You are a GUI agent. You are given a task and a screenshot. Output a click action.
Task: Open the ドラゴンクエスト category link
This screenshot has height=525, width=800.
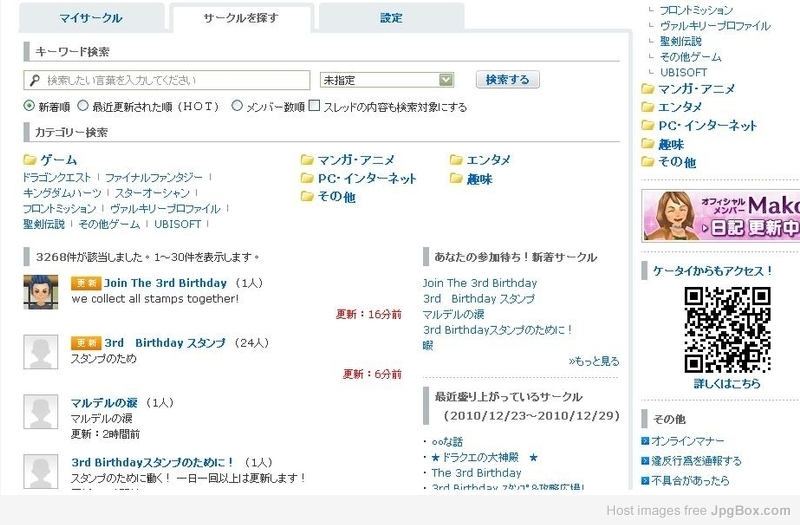coord(56,177)
